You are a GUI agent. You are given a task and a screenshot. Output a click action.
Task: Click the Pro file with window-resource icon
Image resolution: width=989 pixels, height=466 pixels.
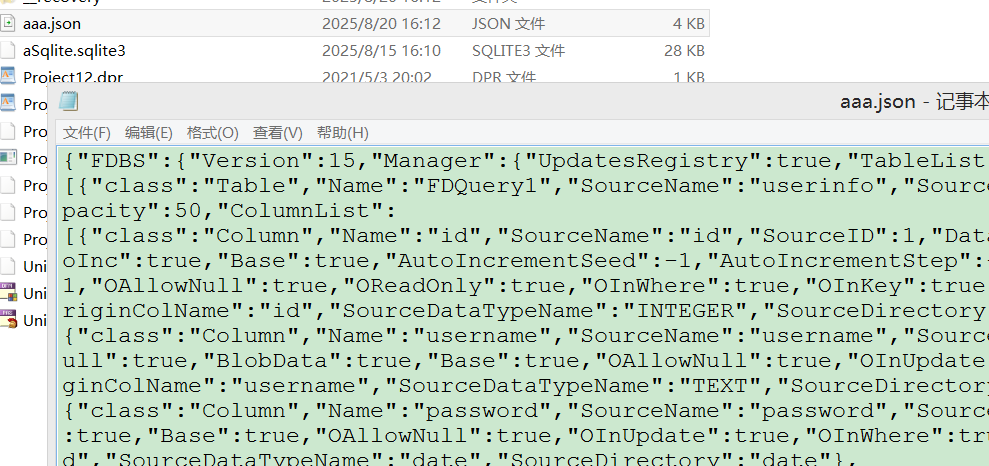click(8, 158)
